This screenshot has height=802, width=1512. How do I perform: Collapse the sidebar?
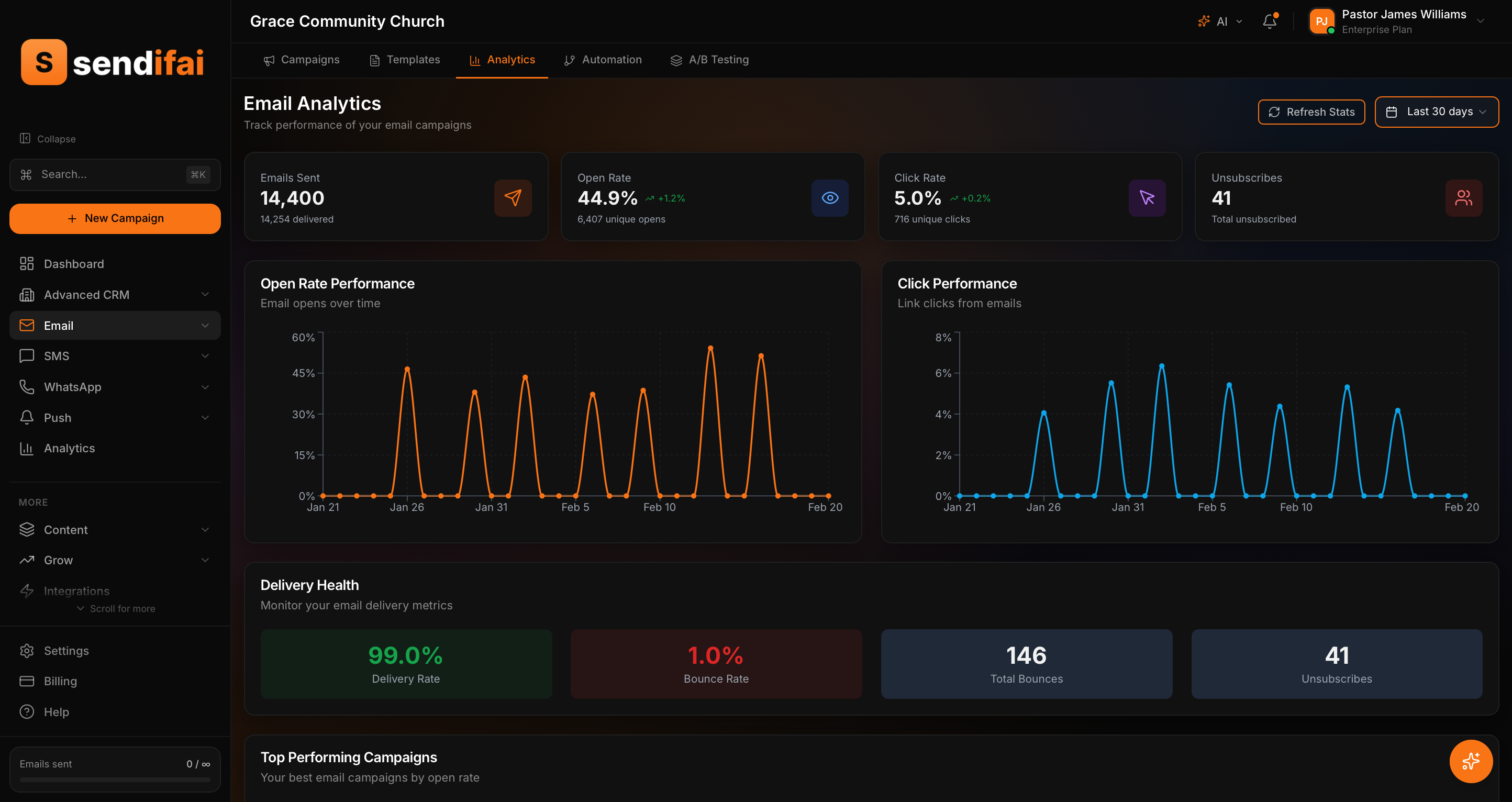[48, 139]
